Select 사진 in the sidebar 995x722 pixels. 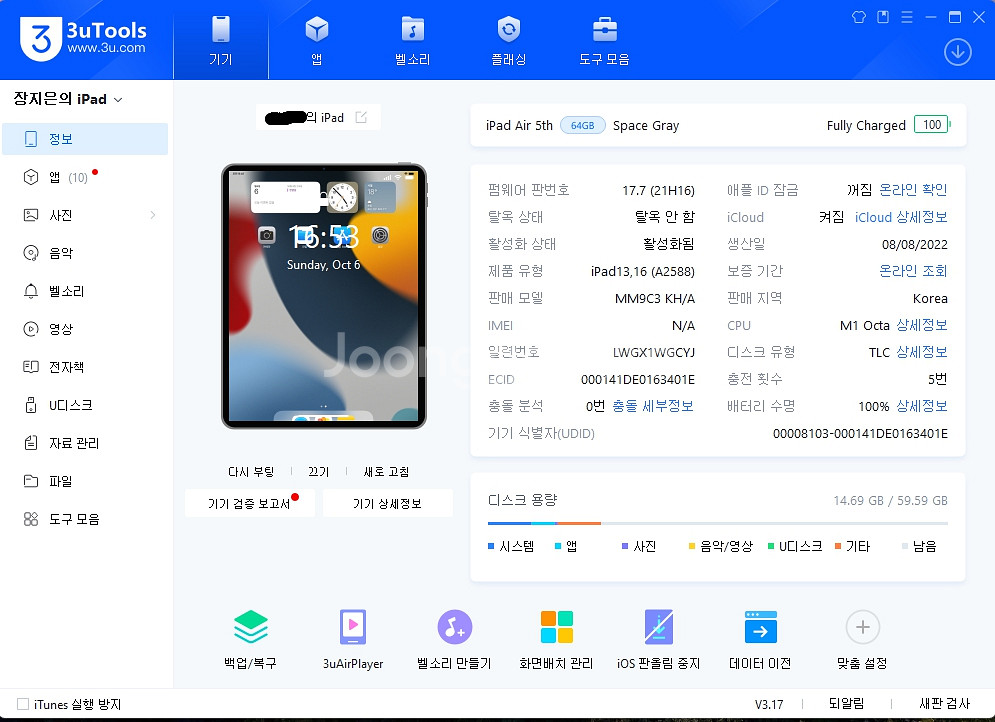pyautogui.click(x=85, y=215)
